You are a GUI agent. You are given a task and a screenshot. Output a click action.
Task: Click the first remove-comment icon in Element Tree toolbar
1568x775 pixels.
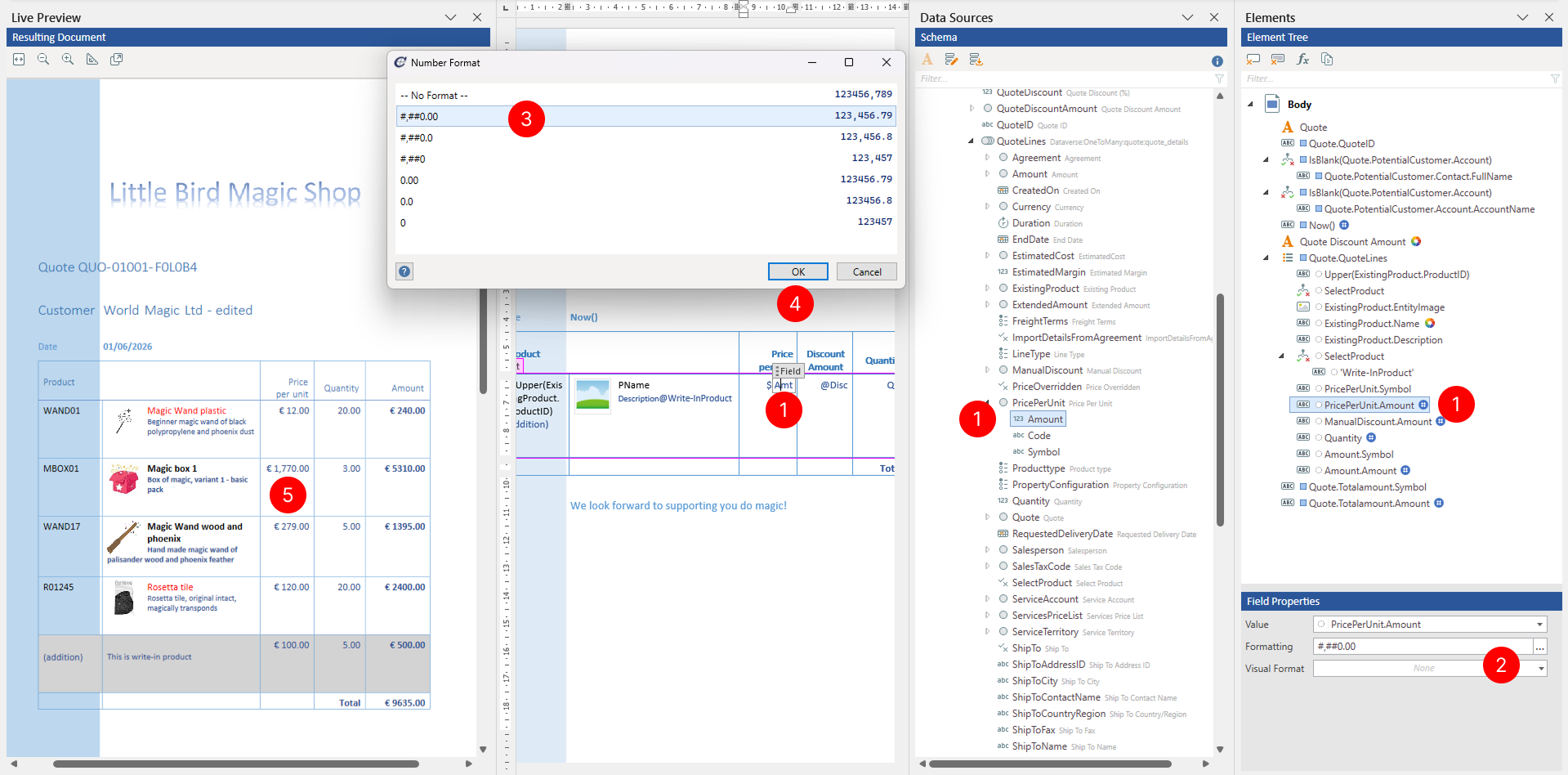click(1253, 59)
